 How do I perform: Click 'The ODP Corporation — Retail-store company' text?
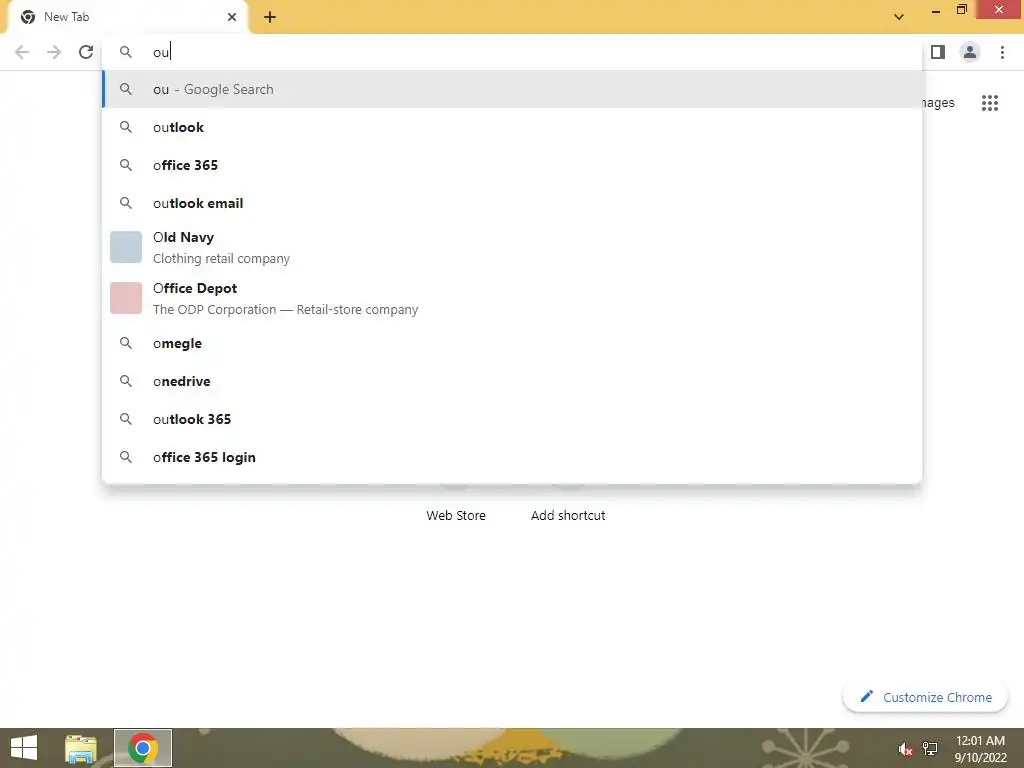[x=285, y=310]
